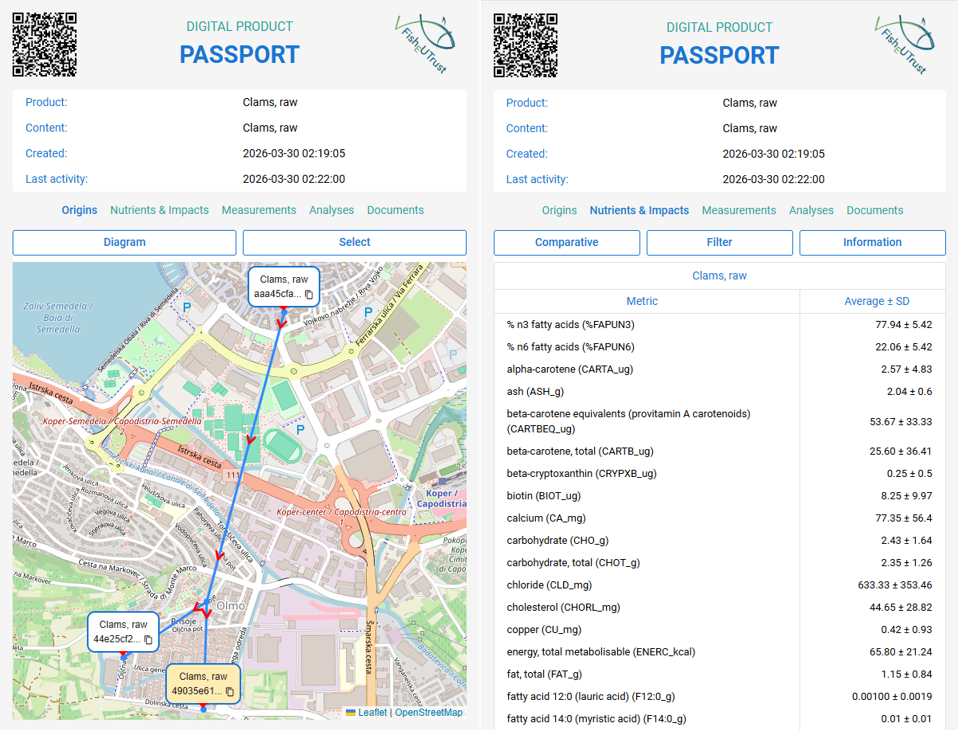Click 'cholesterol (CHORL_mg)' row
Viewport: 959px width, 730px height.
point(719,607)
